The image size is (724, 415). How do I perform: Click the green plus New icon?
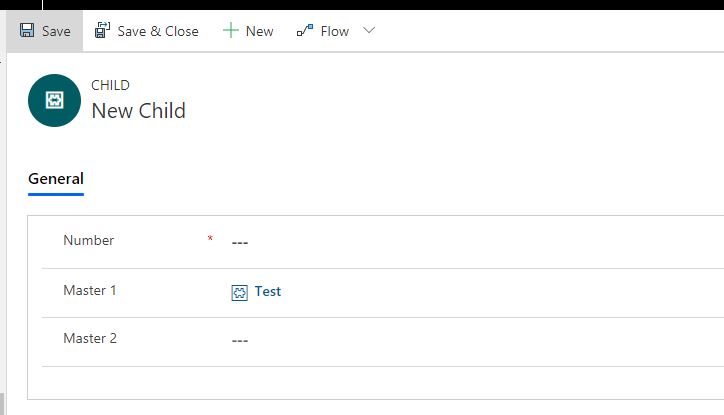click(230, 30)
